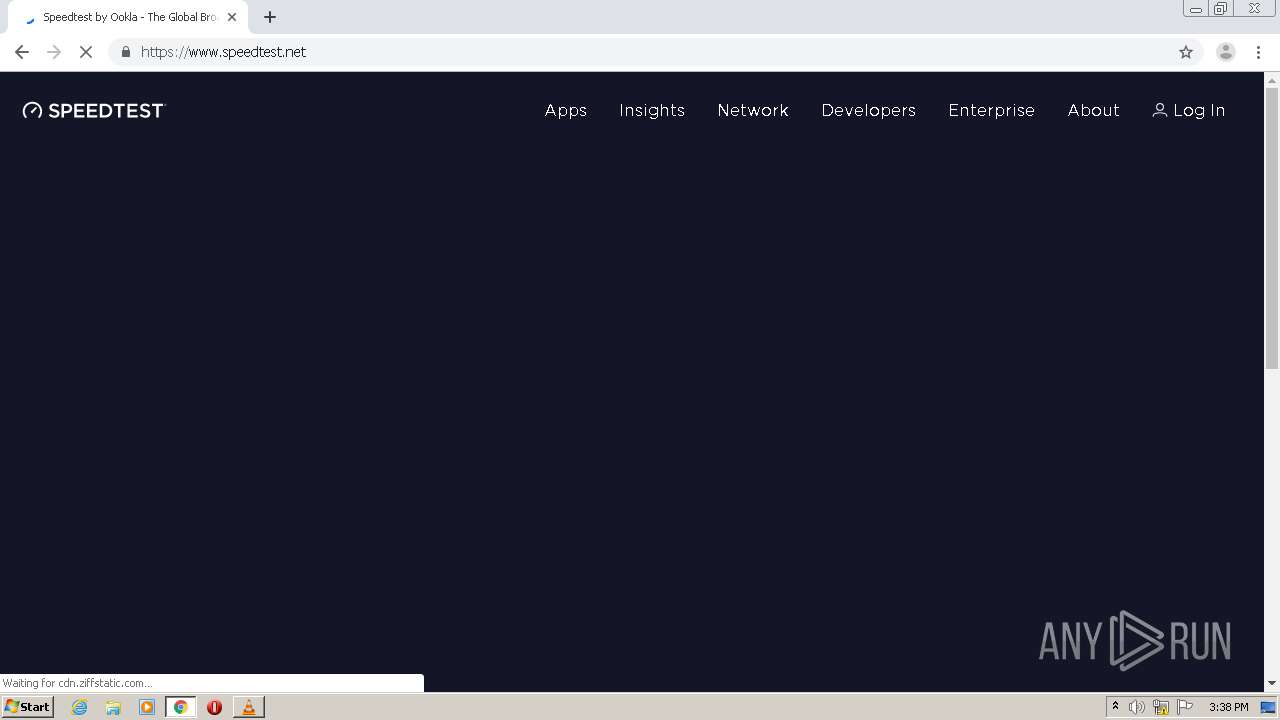Image resolution: width=1280 pixels, height=720 pixels.
Task: Open a new browser tab
Action: tap(270, 17)
